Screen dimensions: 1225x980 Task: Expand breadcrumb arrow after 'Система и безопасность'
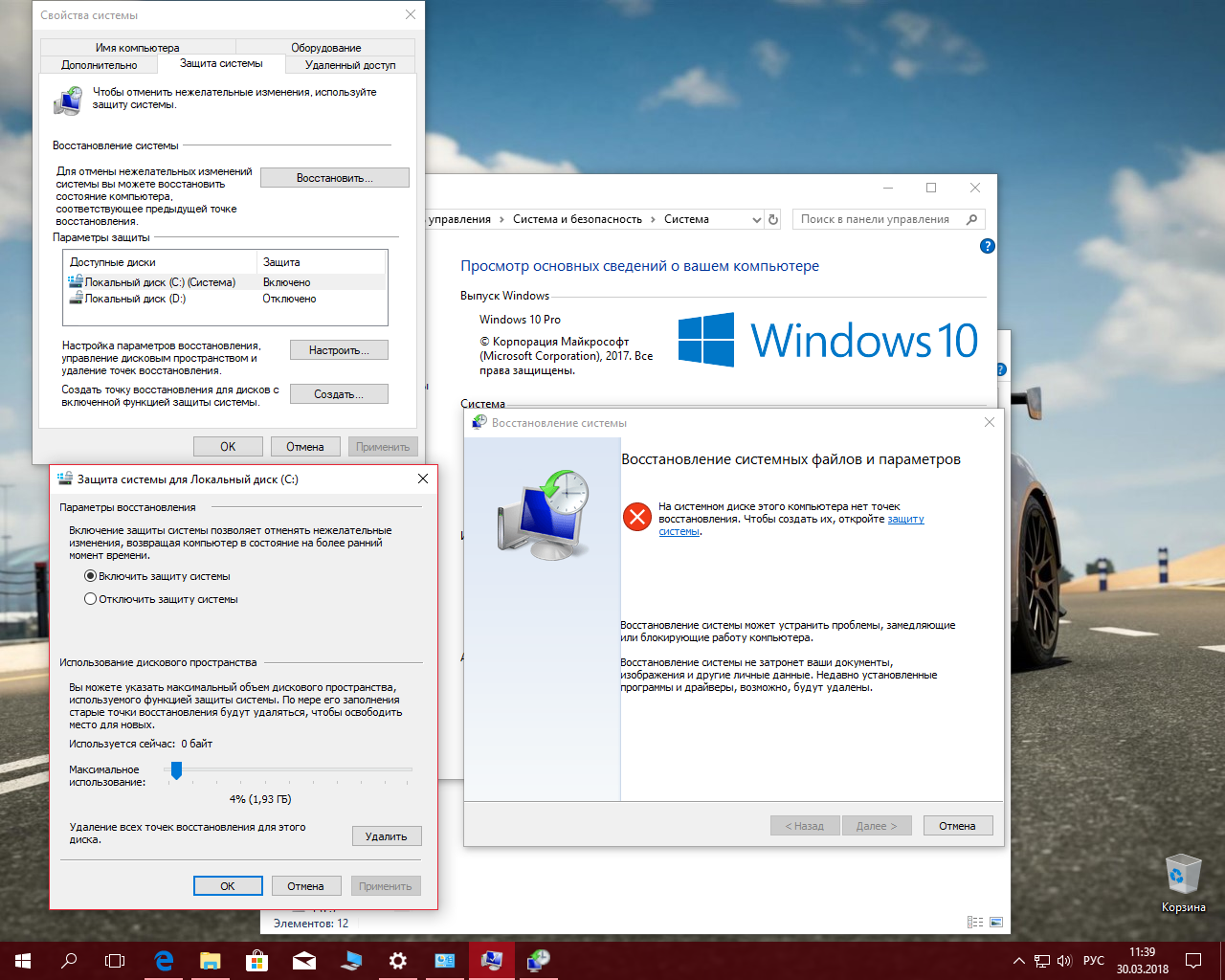click(x=654, y=219)
